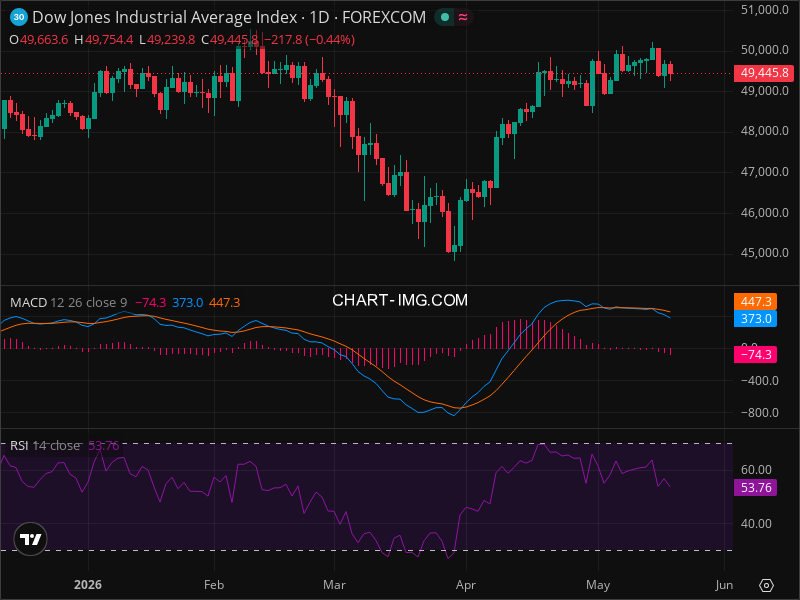The height and width of the screenshot is (600, 800).
Task: Click the Mar time axis label
Action: click(334, 585)
